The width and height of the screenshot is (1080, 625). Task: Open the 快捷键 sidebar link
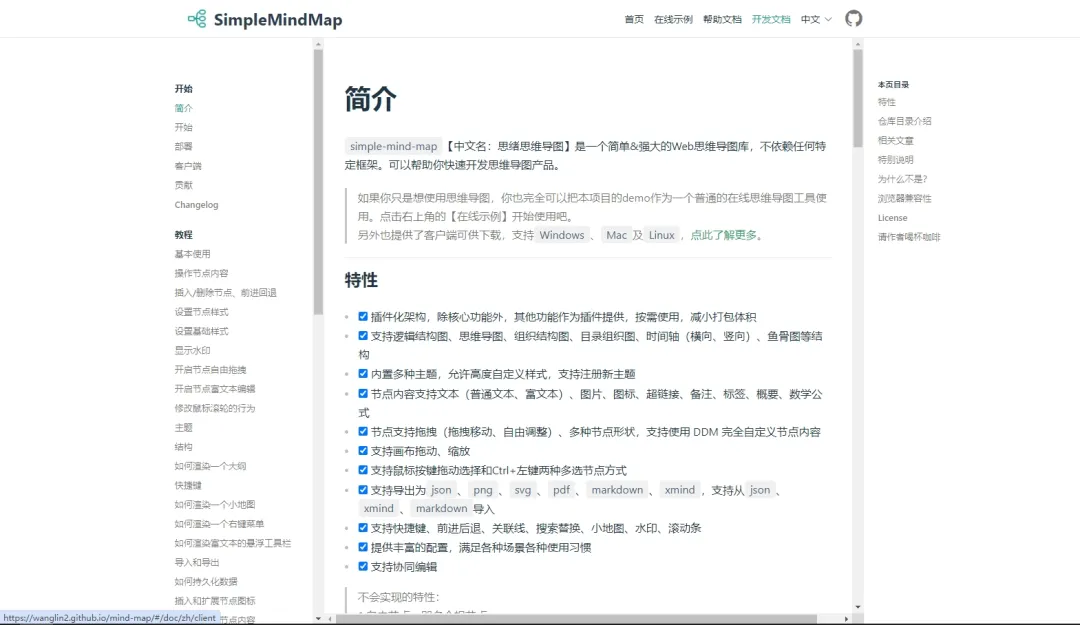point(188,486)
